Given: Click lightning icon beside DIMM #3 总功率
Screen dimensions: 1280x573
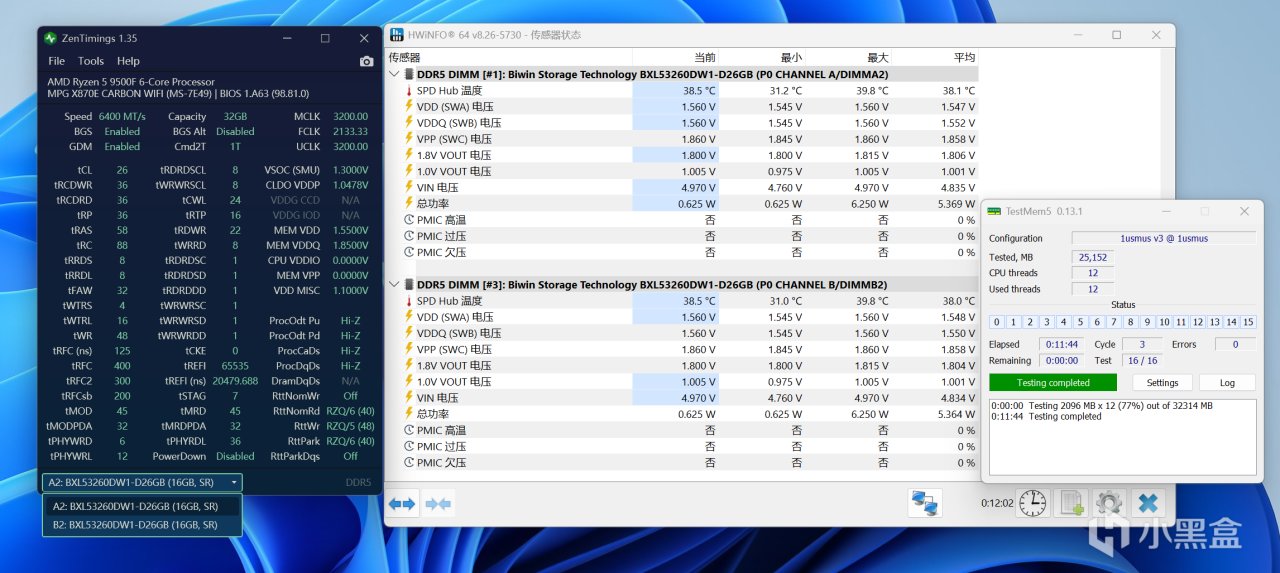Looking at the screenshot, I should (x=408, y=414).
